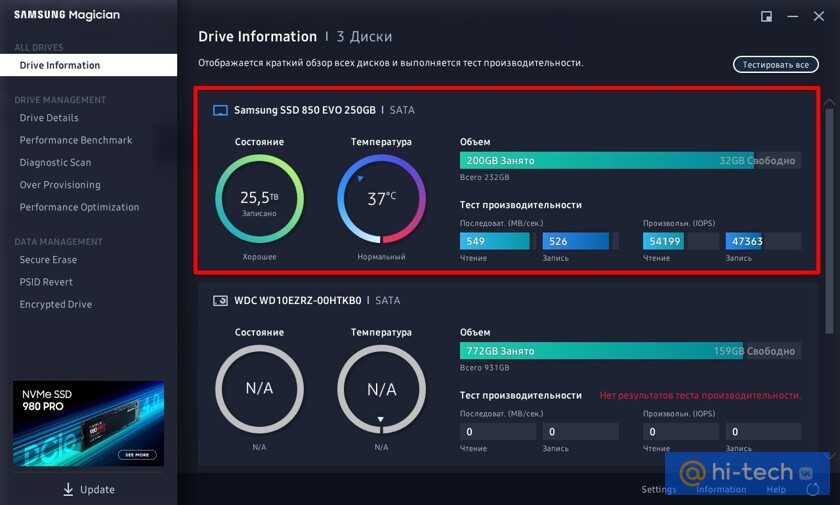Click the WDC 772GB used capacity bar
Image resolution: width=840 pixels, height=505 pixels.
(x=601, y=351)
